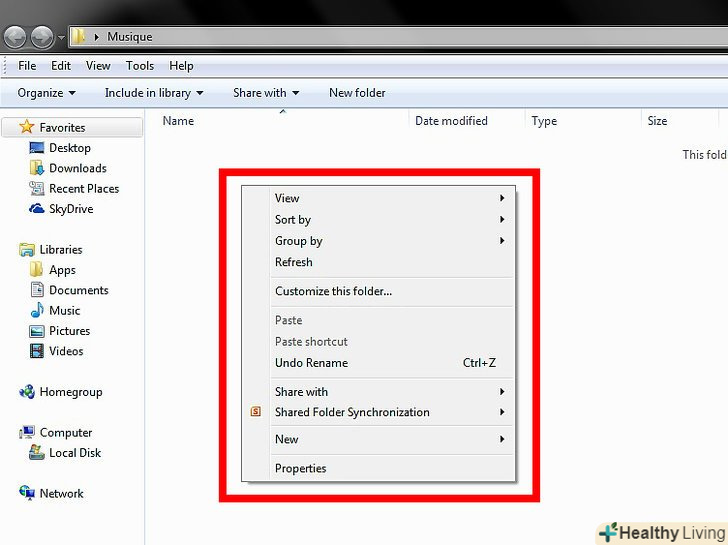Viewport: 728px width, 545px height.
Task: Sort by the Type column header
Action: pos(544,121)
